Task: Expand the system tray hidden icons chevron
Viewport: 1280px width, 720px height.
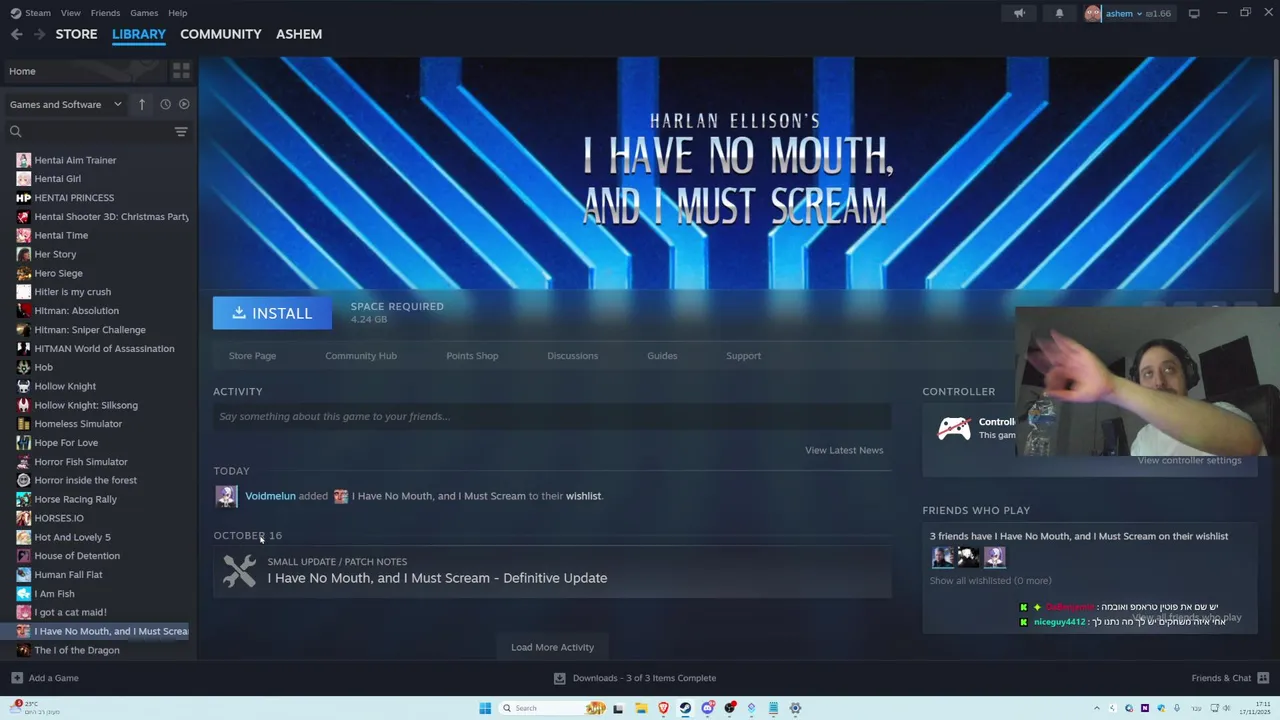Action: [x=1096, y=708]
